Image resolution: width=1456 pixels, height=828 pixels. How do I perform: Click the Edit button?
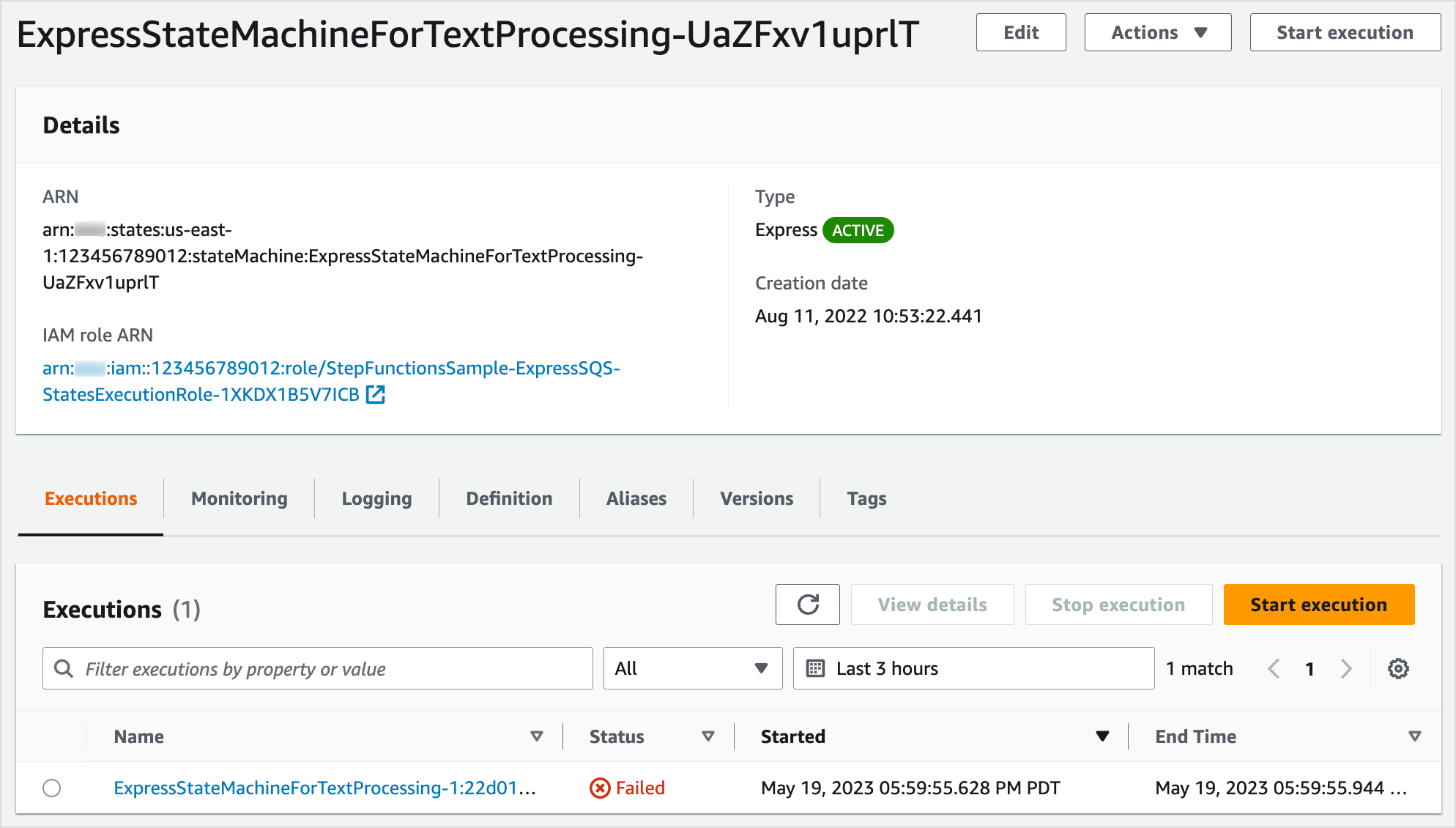pos(1021,32)
